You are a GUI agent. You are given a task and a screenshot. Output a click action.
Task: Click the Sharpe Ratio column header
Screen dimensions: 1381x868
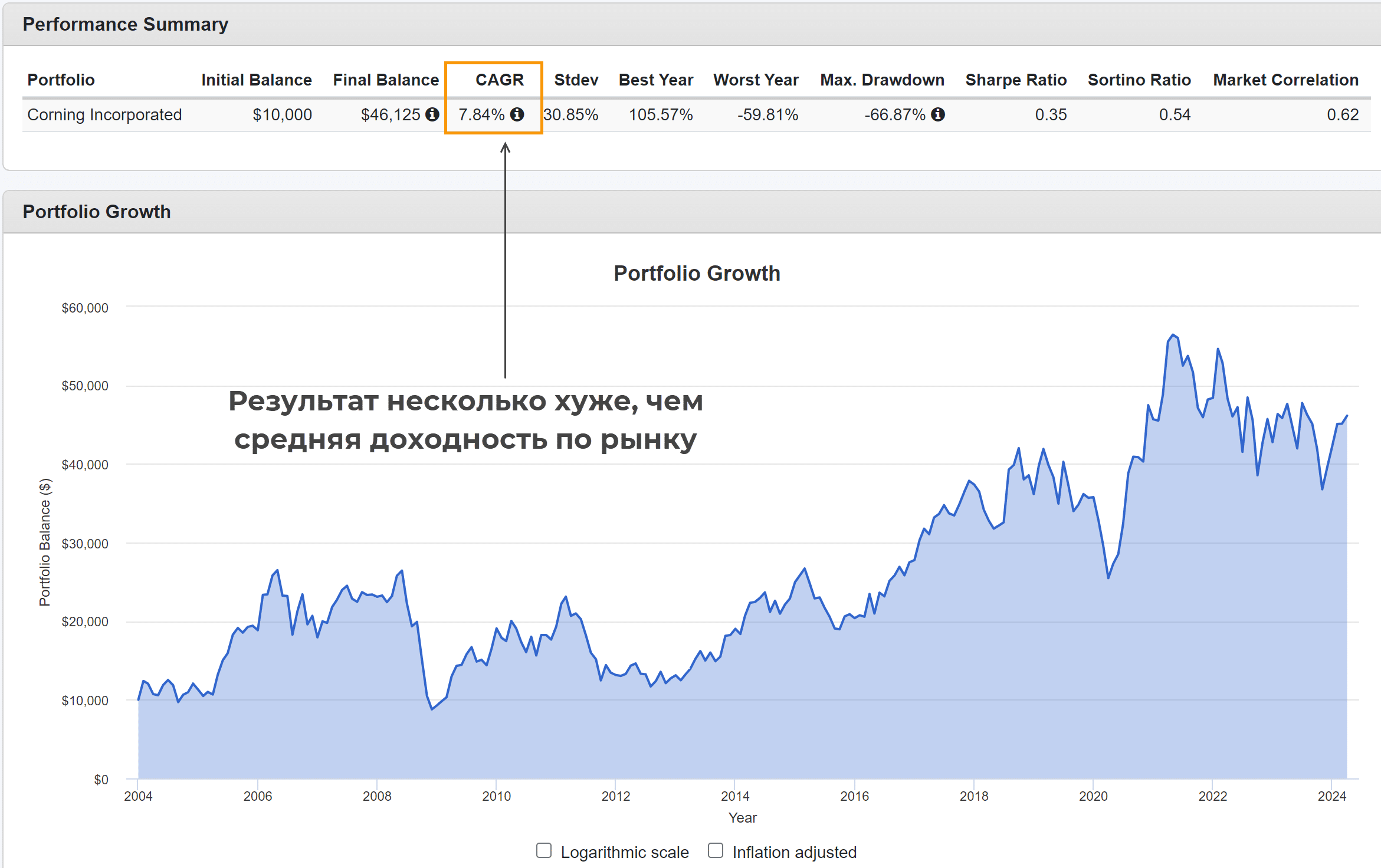[1016, 80]
